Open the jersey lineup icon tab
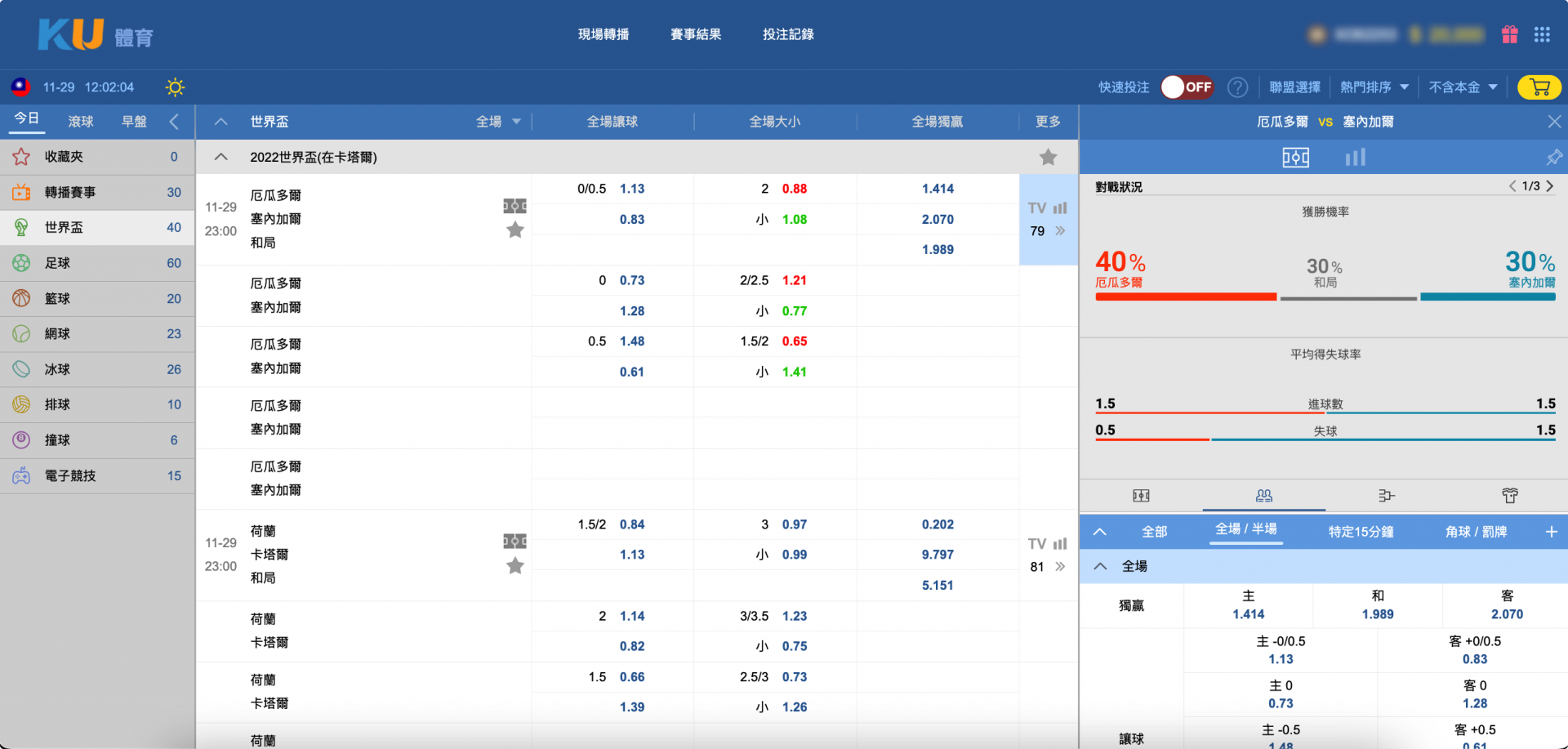Viewport: 1568px width, 749px height. (x=1509, y=496)
